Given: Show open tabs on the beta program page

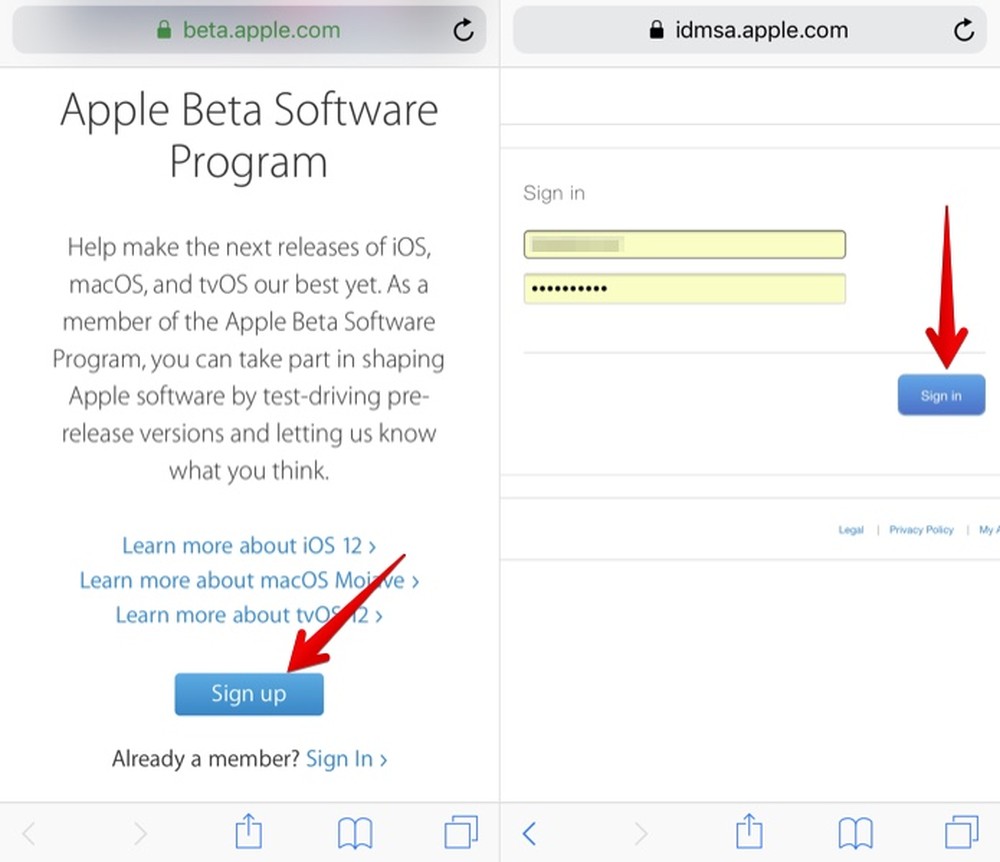Looking at the screenshot, I should [x=461, y=832].
